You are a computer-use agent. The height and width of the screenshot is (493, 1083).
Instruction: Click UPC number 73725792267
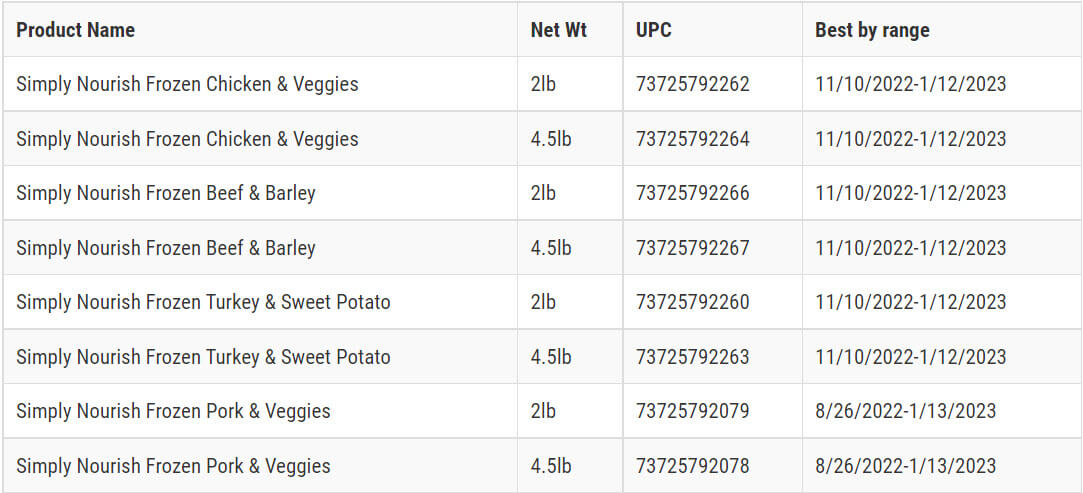[692, 248]
